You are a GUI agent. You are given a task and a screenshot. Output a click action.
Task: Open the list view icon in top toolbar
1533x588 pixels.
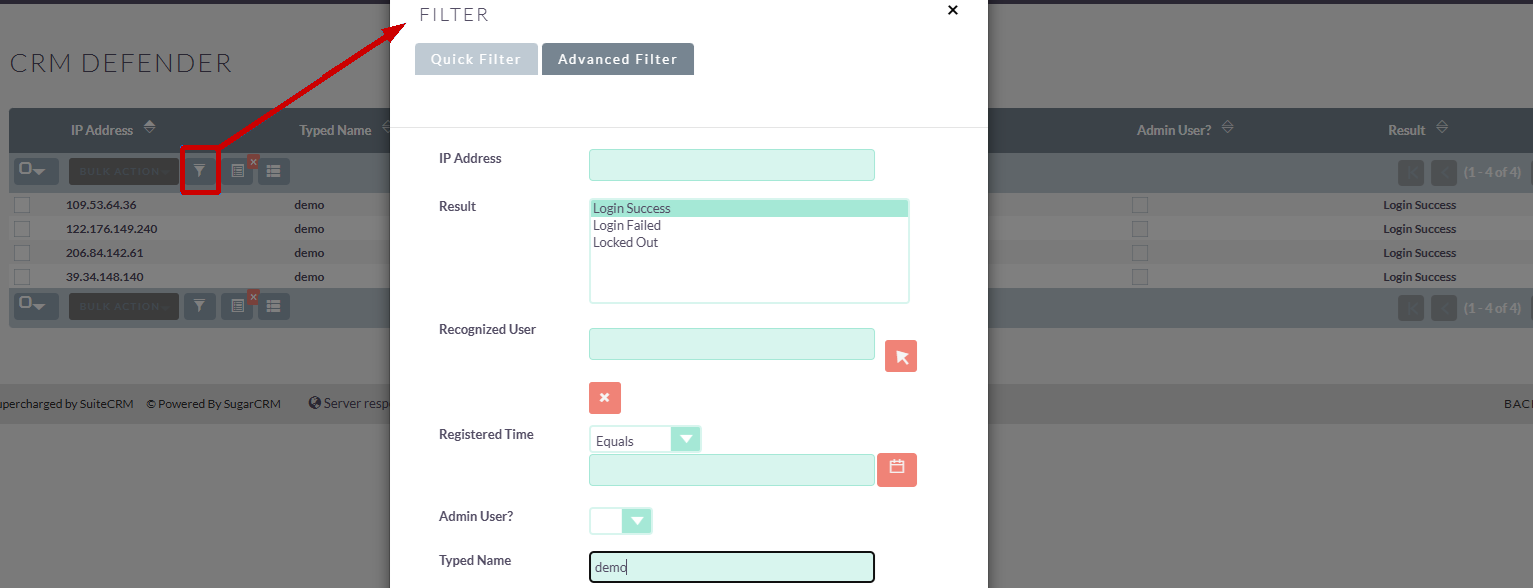tap(274, 171)
